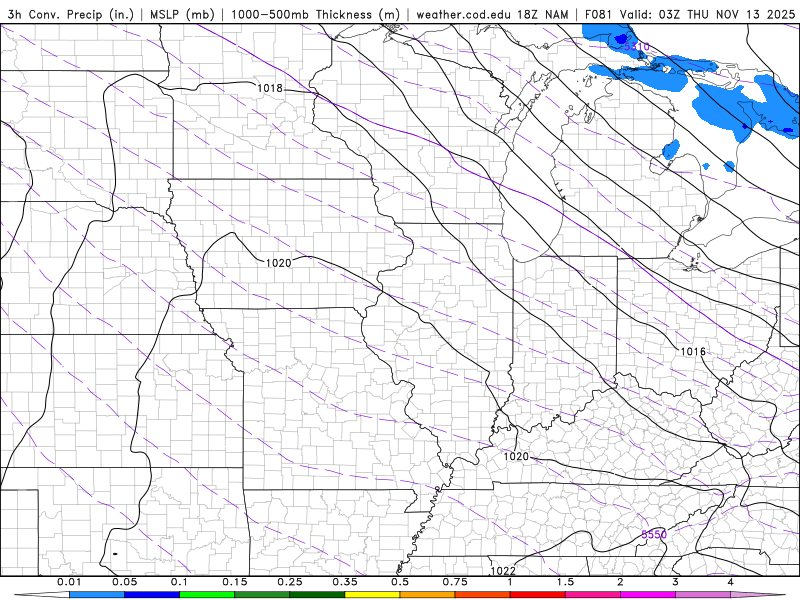Select the red 1–1.5 color swatch

538,595
